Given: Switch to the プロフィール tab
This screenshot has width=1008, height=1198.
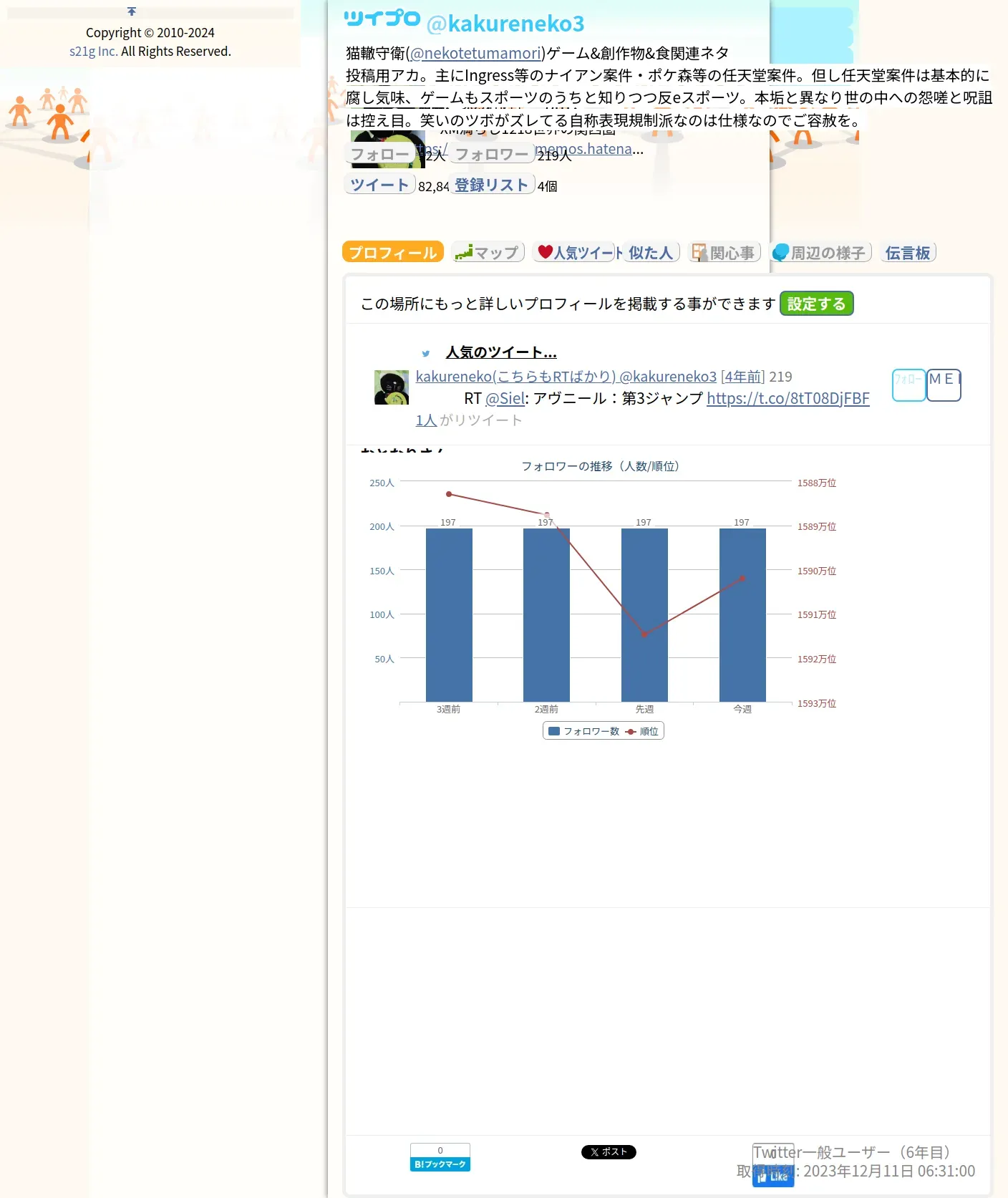Looking at the screenshot, I should [393, 252].
